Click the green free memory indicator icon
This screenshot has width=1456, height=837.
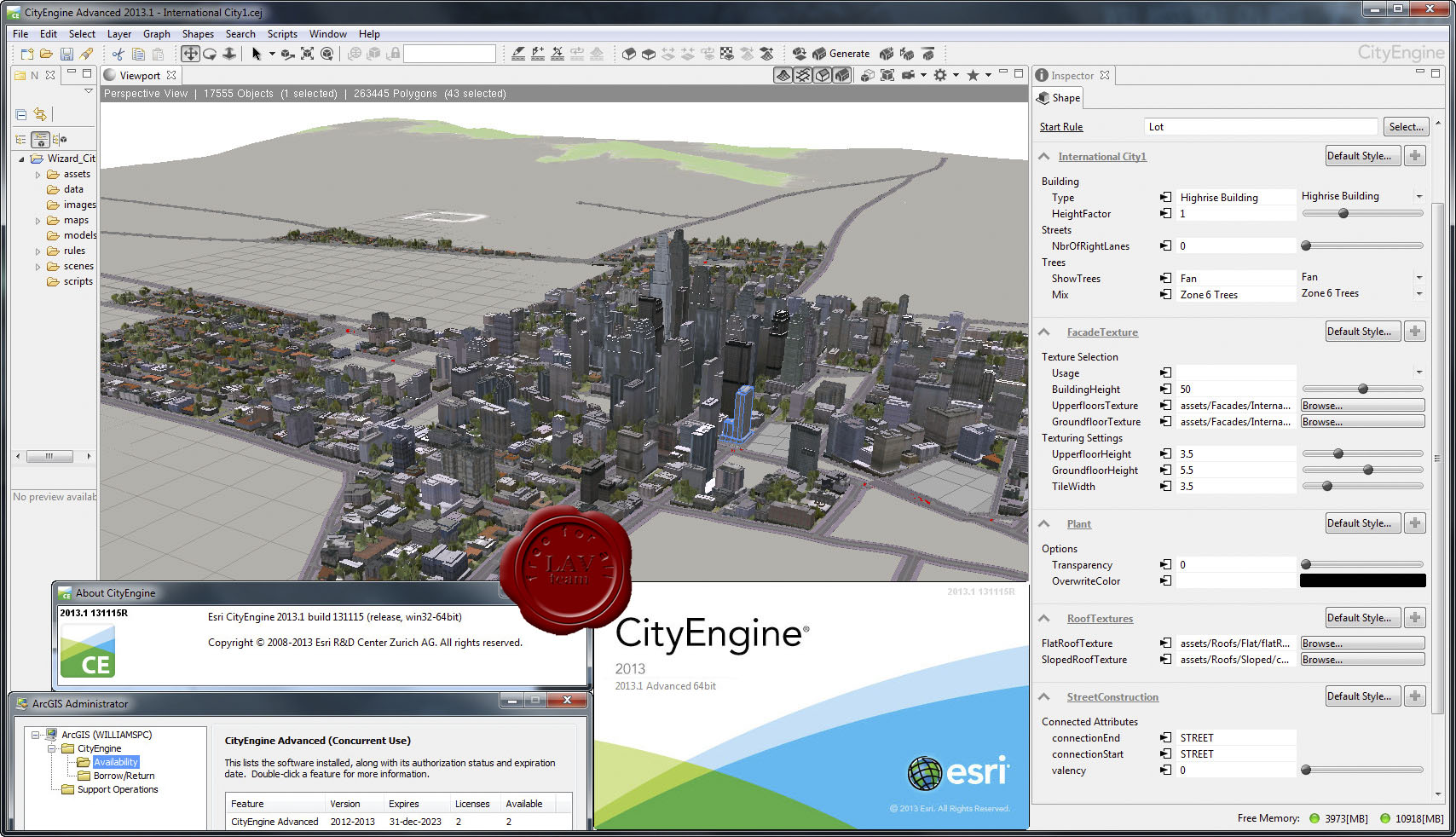(1315, 818)
